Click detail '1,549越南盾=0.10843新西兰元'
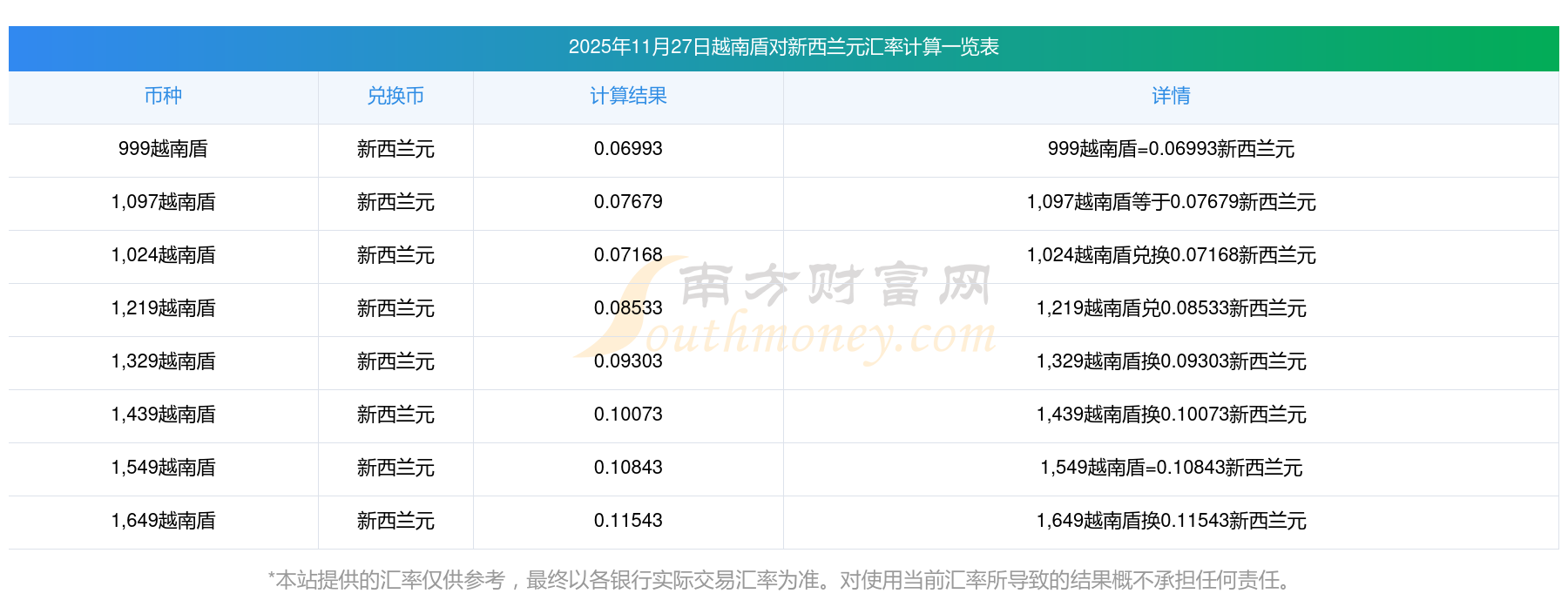Screen dimensions: 1568x607 1171,468
